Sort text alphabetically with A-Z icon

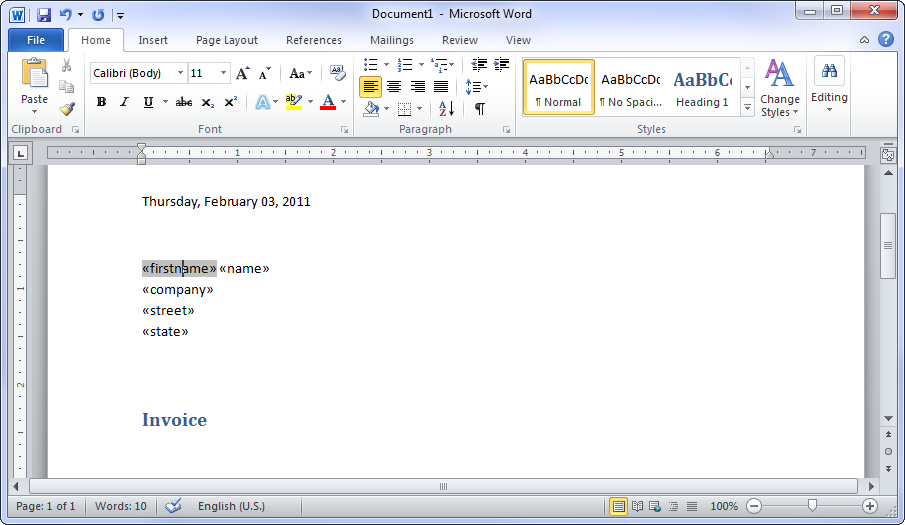tap(446, 108)
